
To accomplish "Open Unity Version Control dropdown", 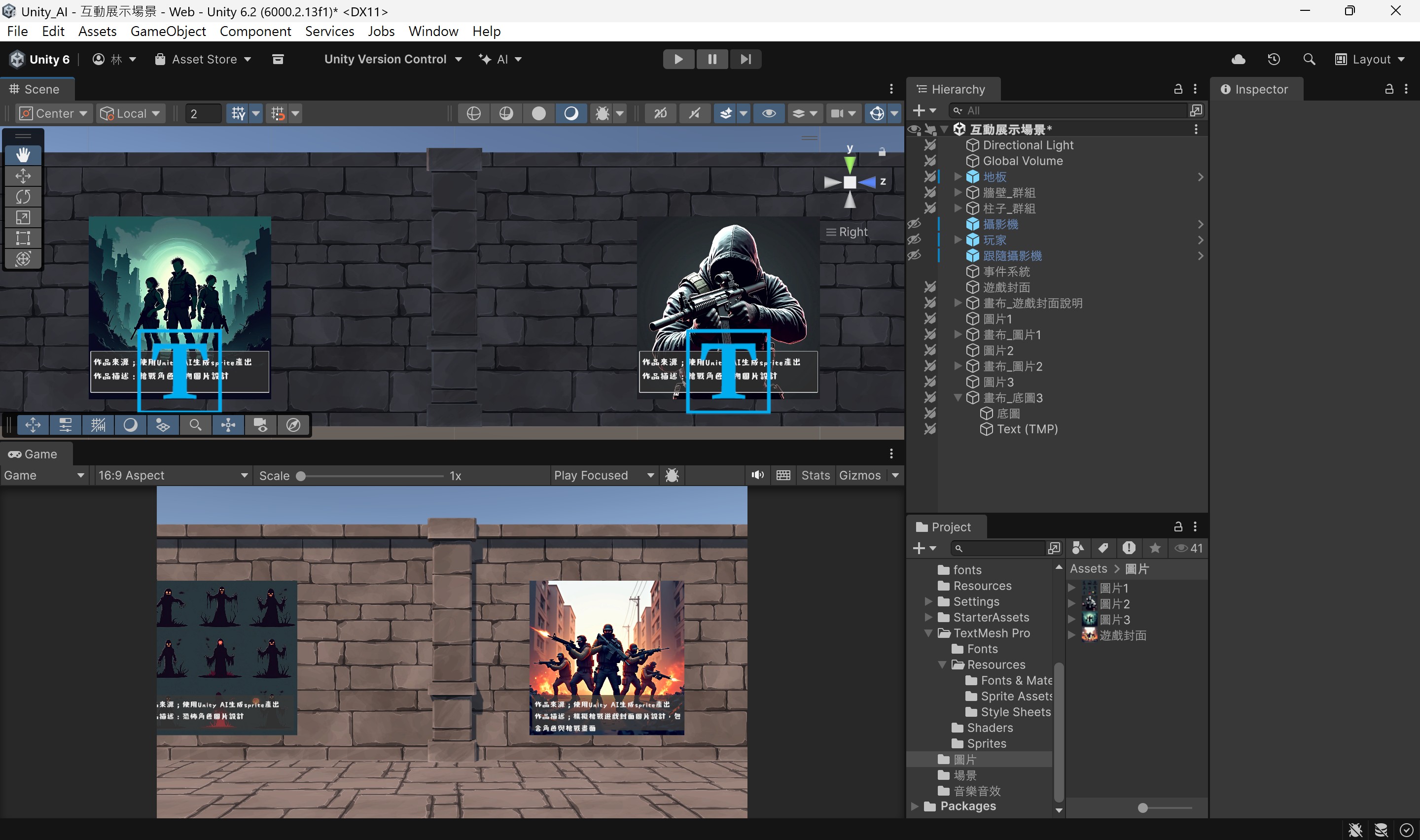I will click(x=393, y=59).
